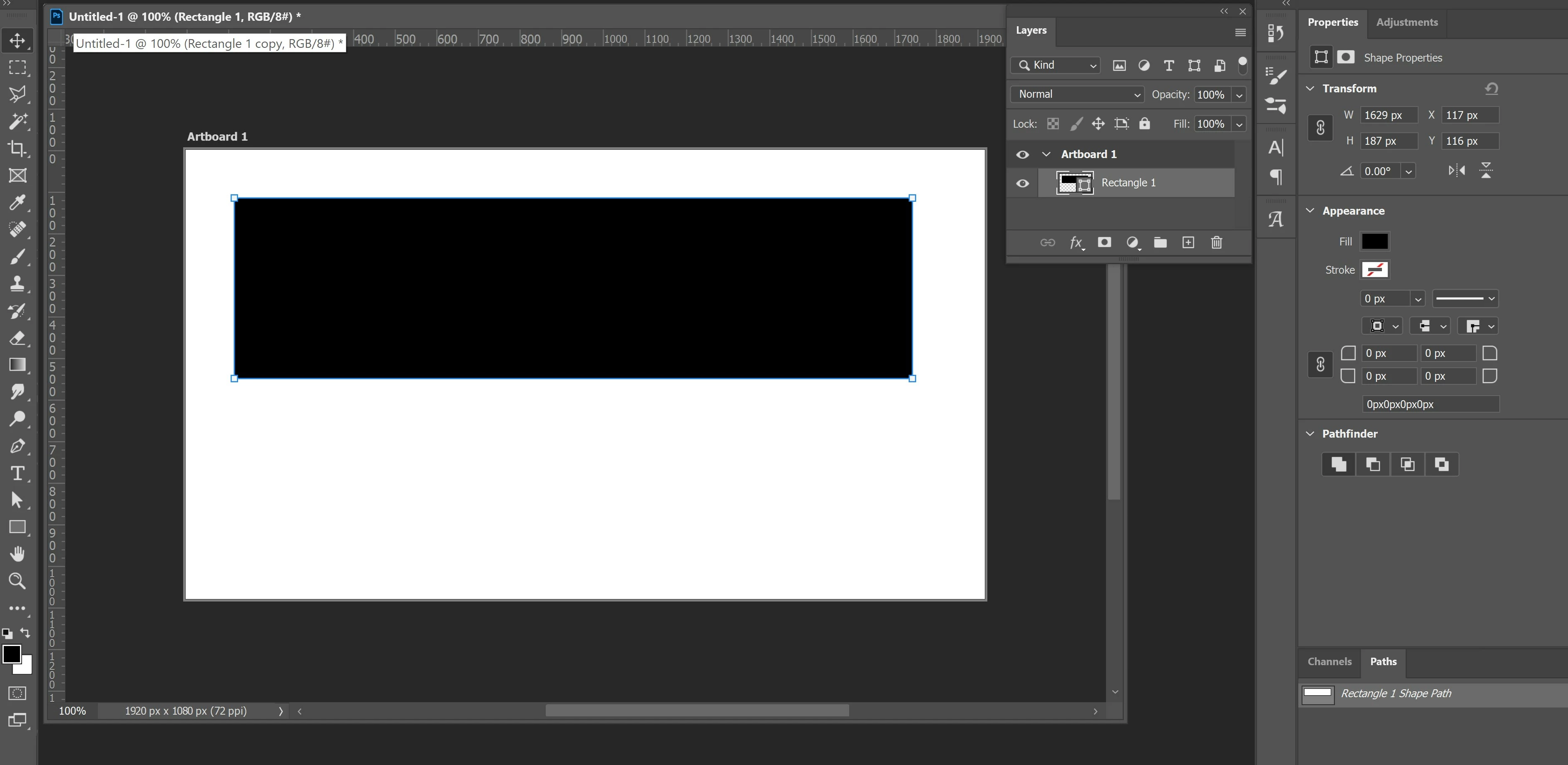Click the delete layer trash icon
This screenshot has width=1568, height=765.
(1216, 243)
